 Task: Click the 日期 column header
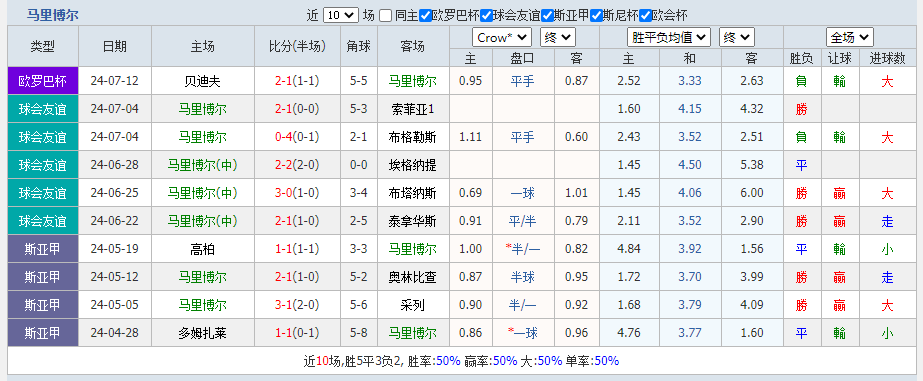click(115, 47)
